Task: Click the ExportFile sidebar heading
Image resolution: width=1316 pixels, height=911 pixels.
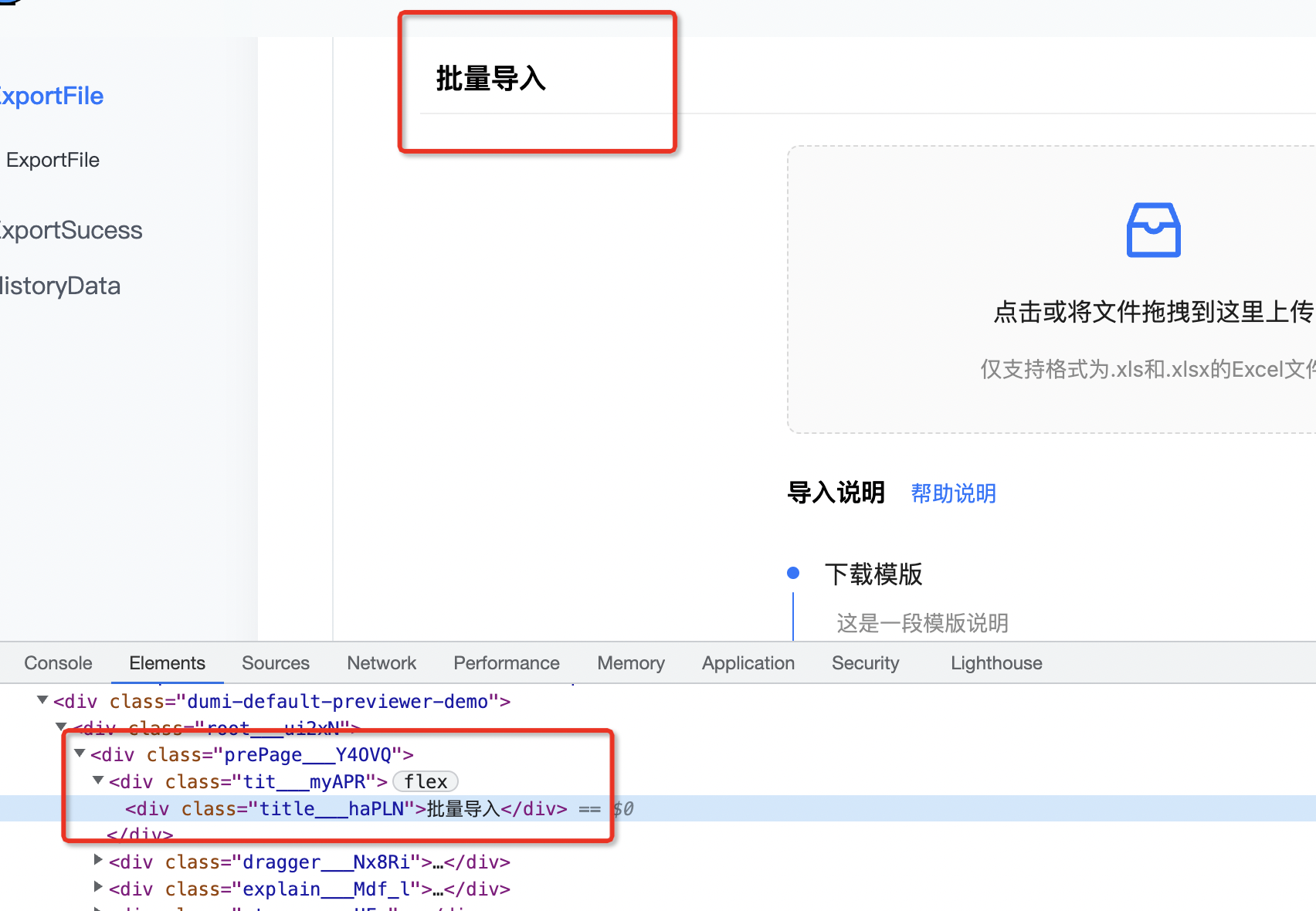Action: point(51,95)
